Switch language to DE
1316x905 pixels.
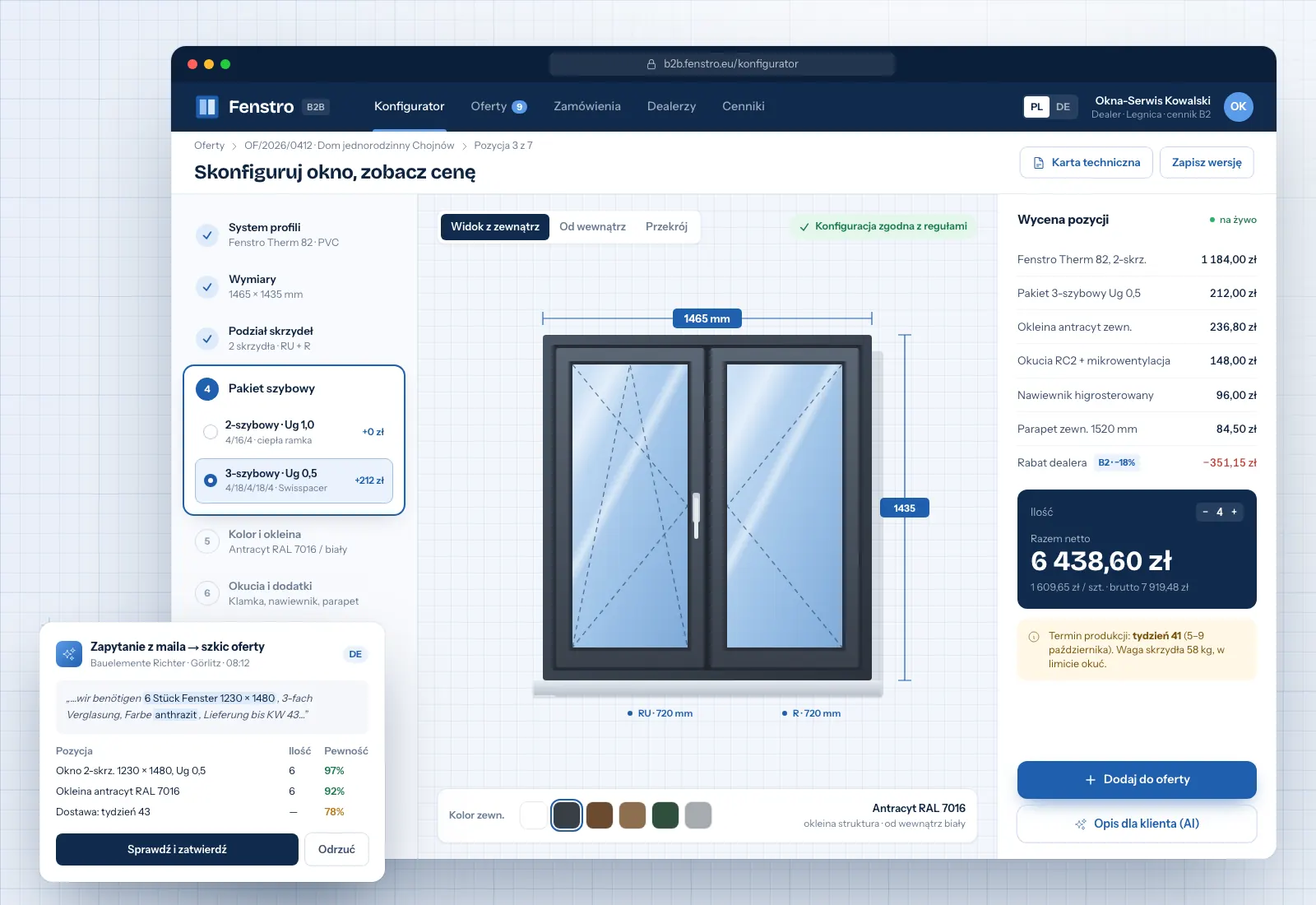pos(1063,107)
